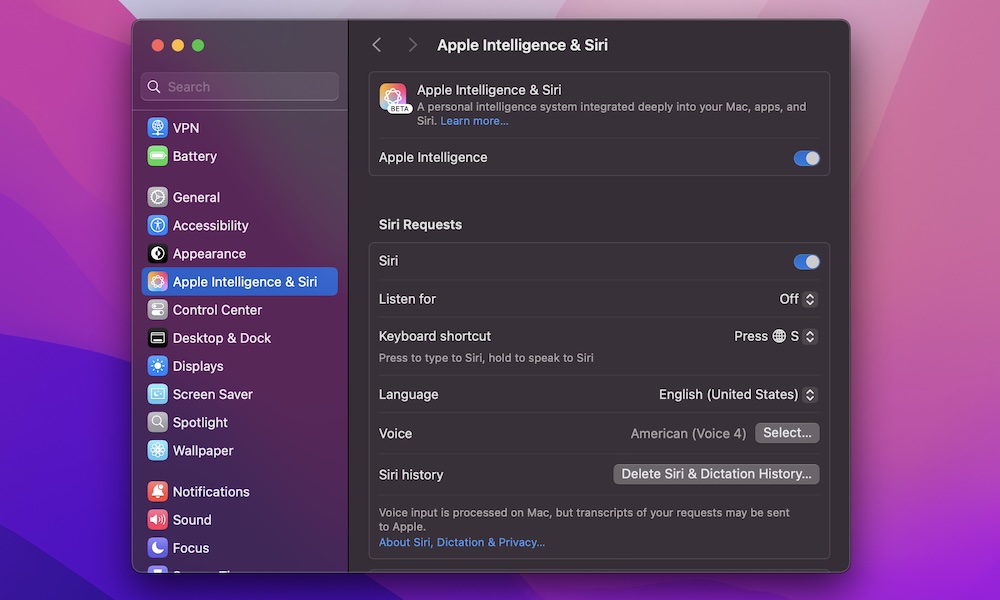Open Battery settings from sidebar
Viewport: 1000px width, 600px height.
pos(160,156)
